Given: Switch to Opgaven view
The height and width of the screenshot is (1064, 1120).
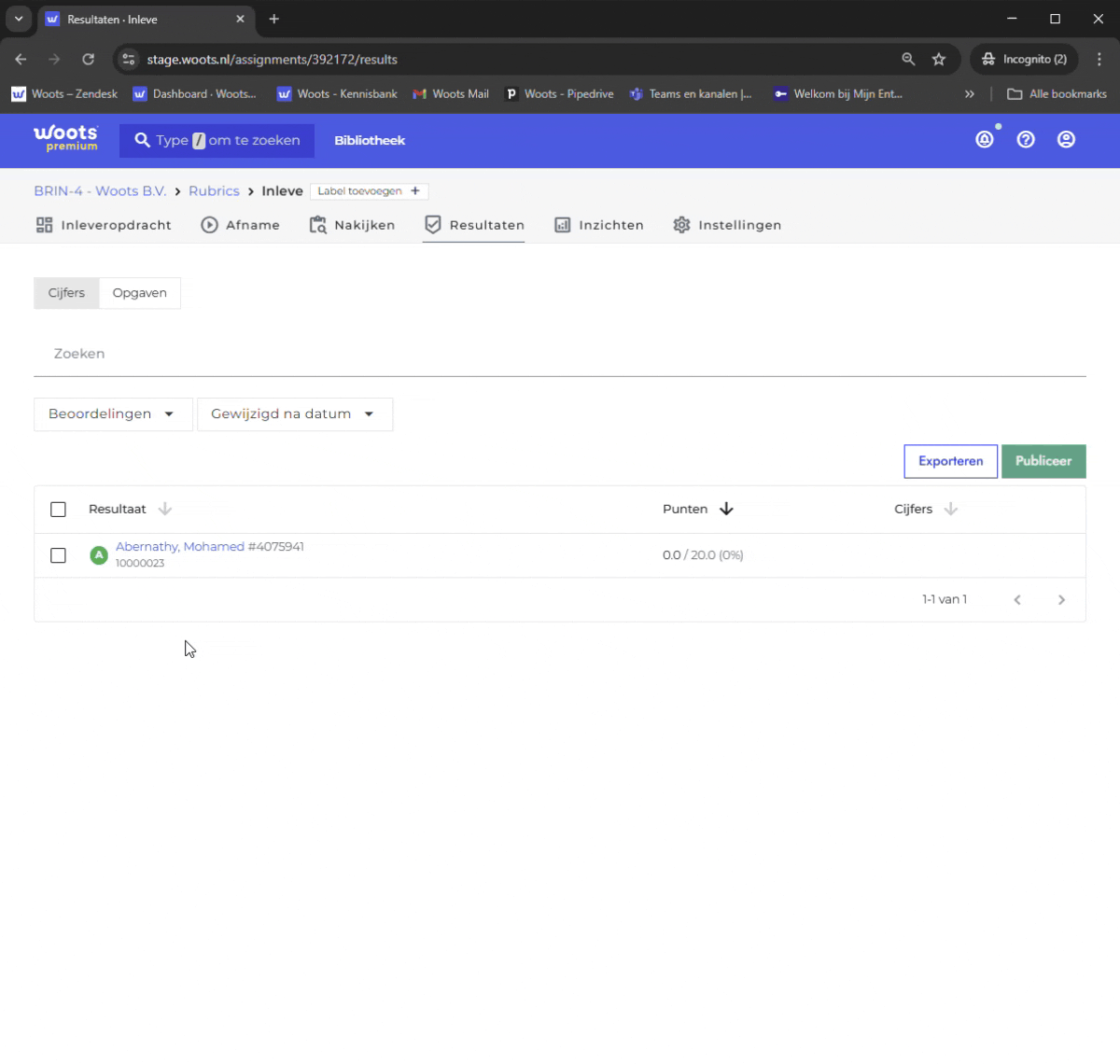Looking at the screenshot, I should (140, 293).
